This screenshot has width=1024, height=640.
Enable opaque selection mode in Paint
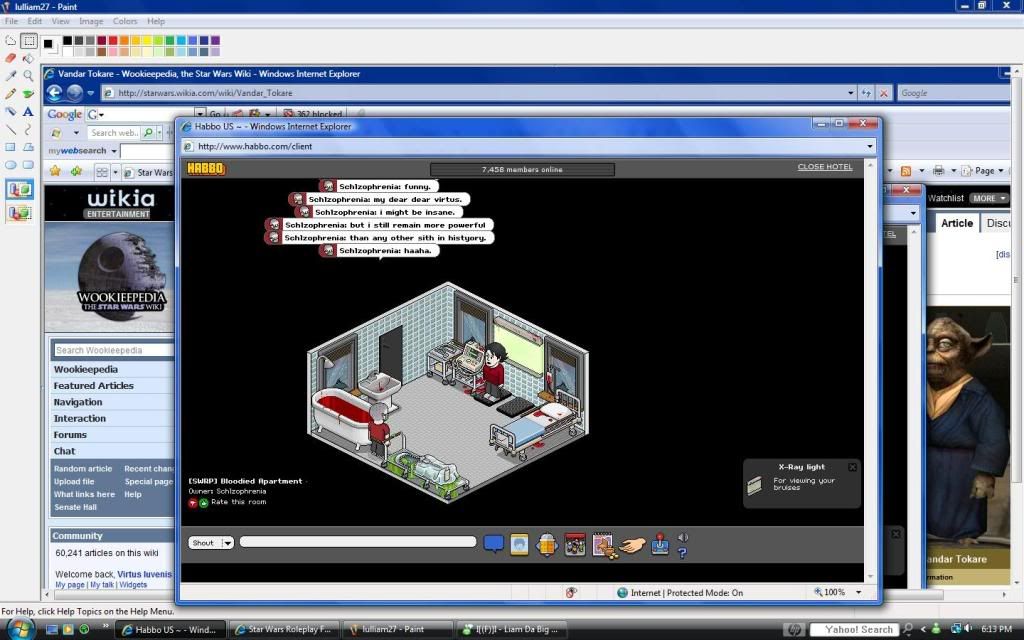point(19,189)
